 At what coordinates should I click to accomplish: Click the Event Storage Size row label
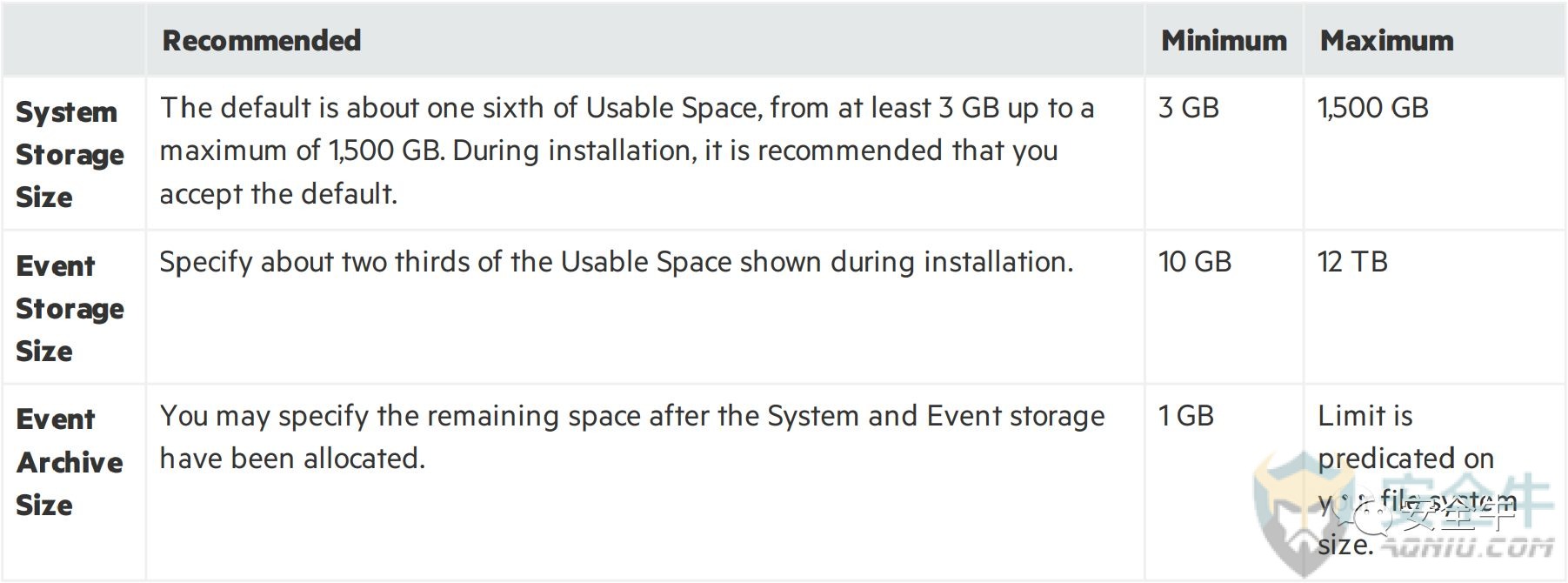(70, 308)
